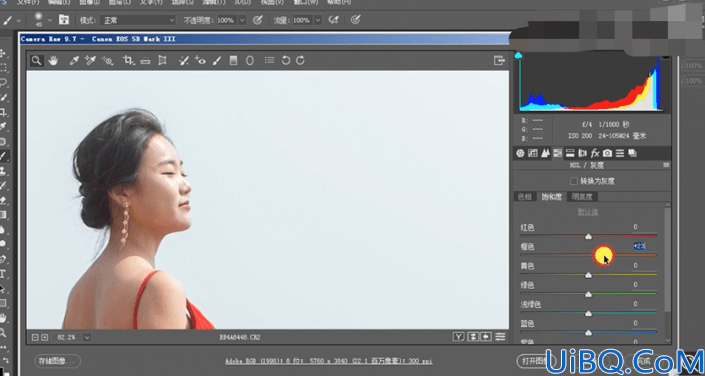Enable the 转换为灰度 checkbox
This screenshot has width=705, height=376.
573,181
